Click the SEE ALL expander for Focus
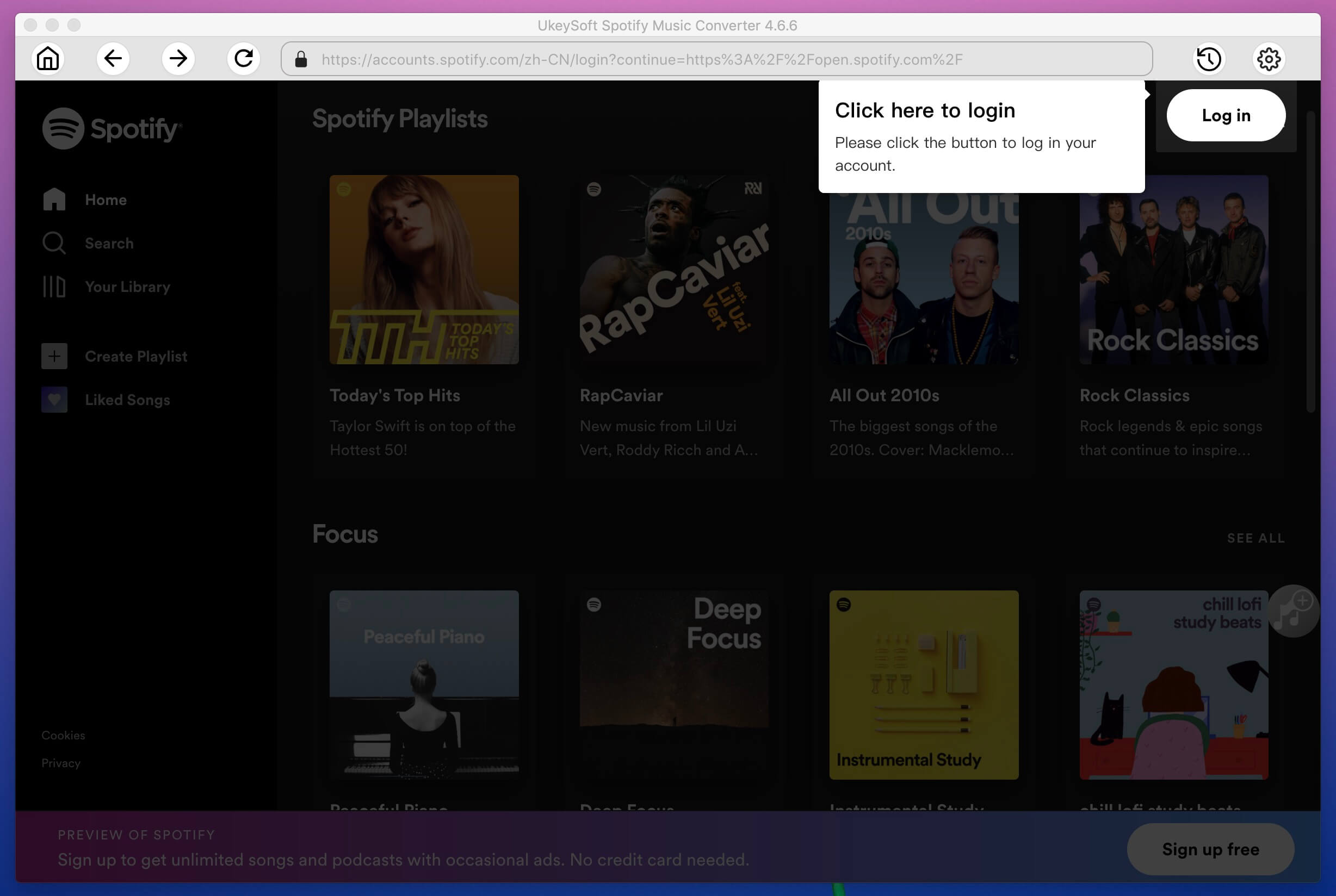 pos(1257,538)
